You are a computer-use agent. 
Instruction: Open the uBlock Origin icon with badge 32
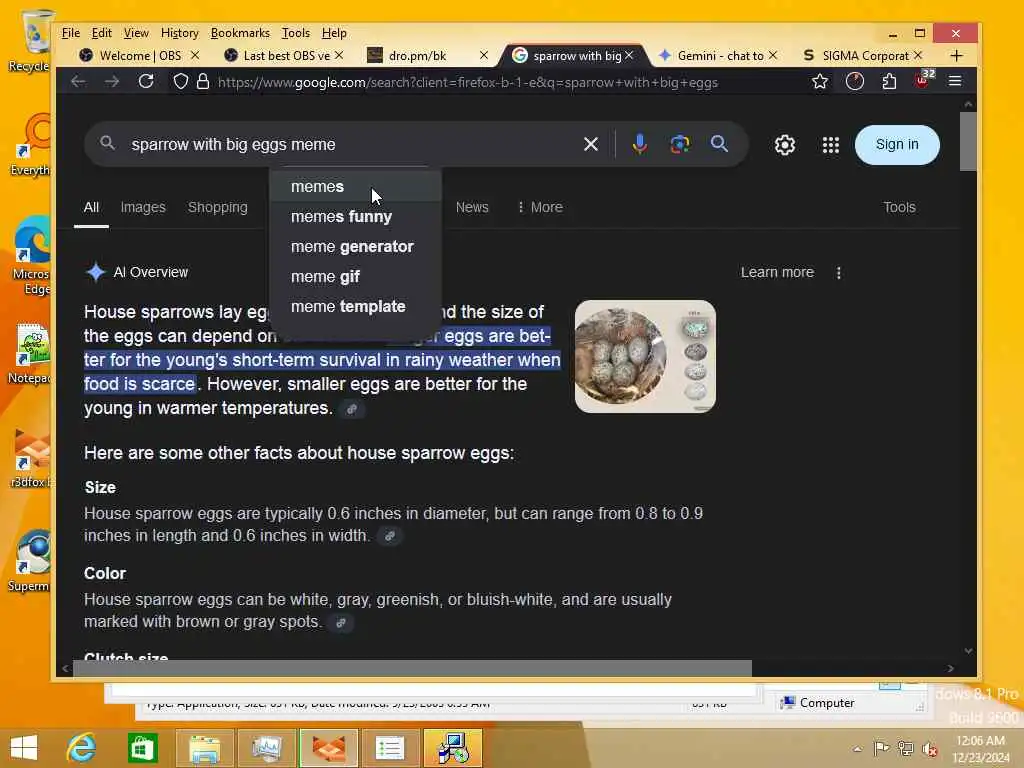(x=923, y=80)
